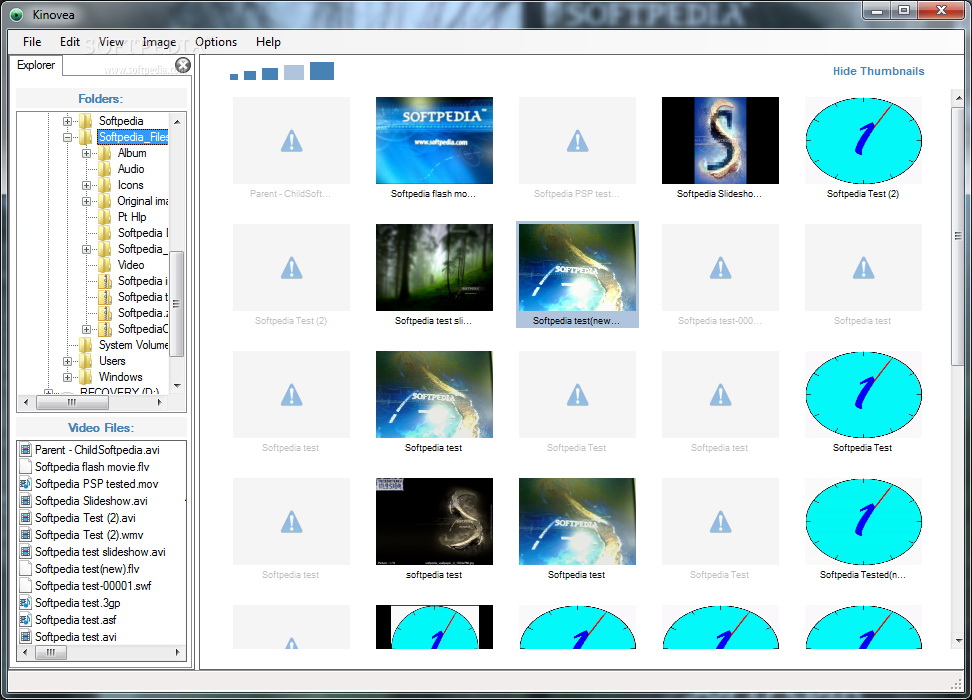Expand the Original images folder node

click(x=87, y=202)
